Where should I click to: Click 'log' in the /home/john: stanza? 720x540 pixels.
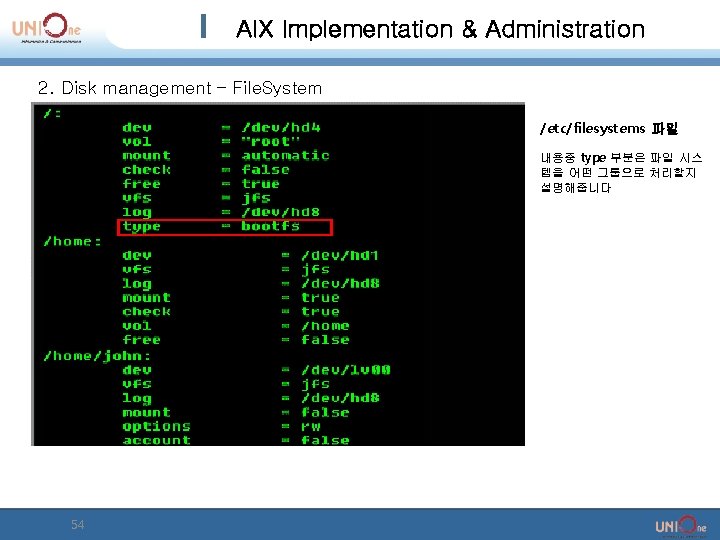coord(137,399)
